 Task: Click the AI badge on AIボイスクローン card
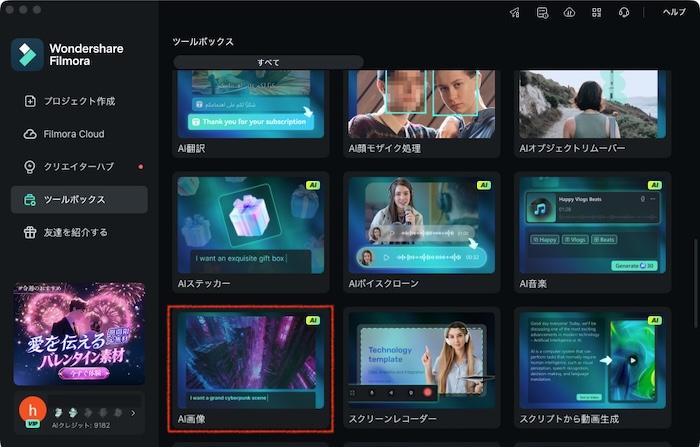[x=483, y=185]
